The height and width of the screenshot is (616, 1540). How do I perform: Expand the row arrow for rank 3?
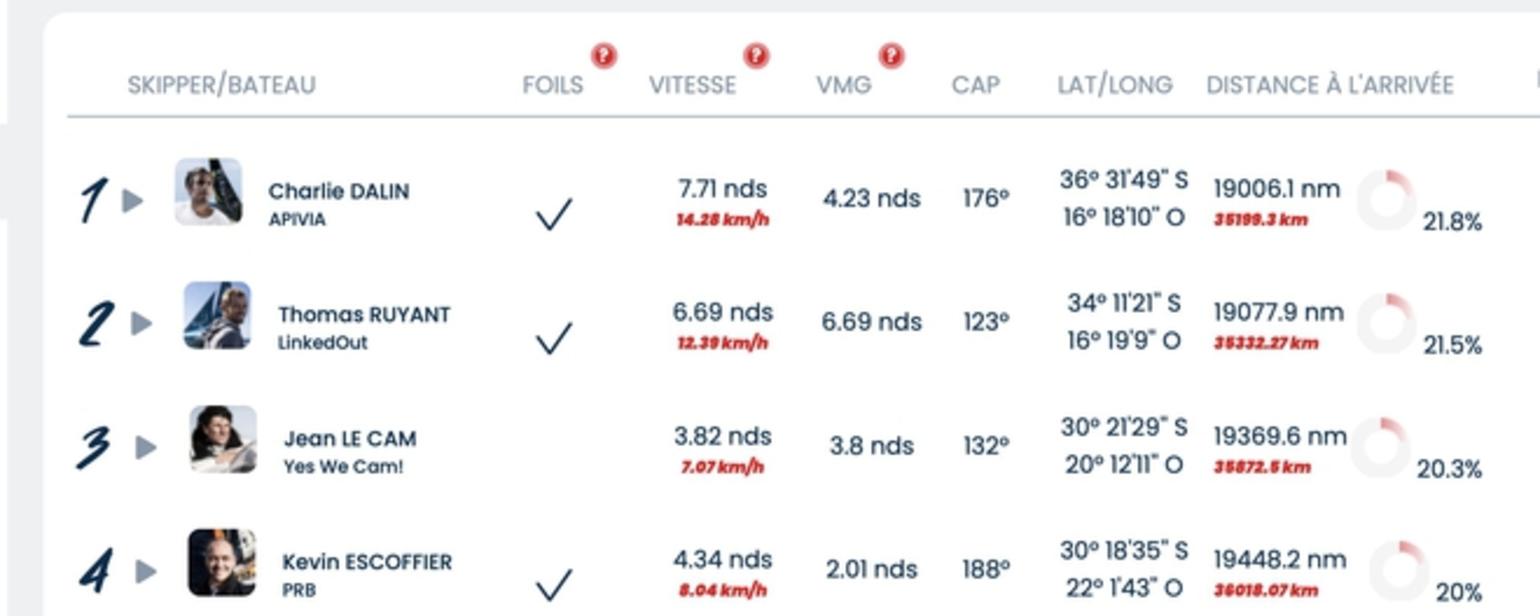(146, 447)
